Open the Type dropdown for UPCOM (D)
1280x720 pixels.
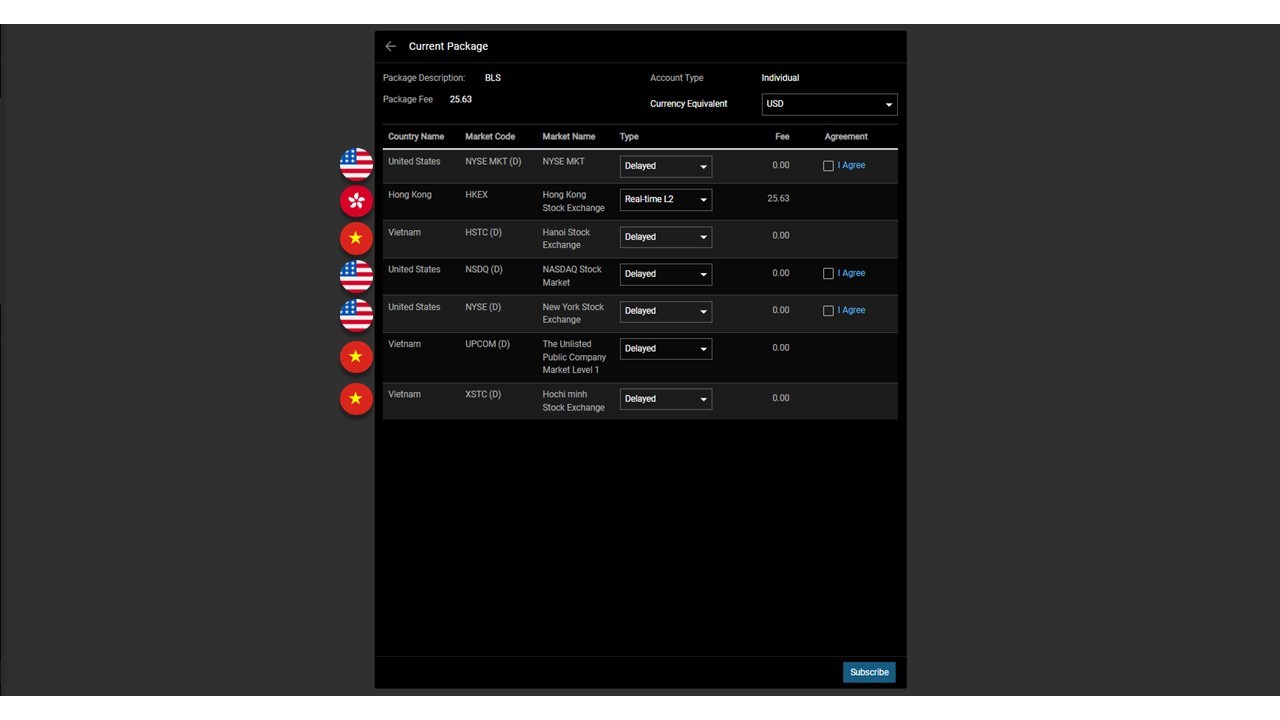(x=666, y=349)
